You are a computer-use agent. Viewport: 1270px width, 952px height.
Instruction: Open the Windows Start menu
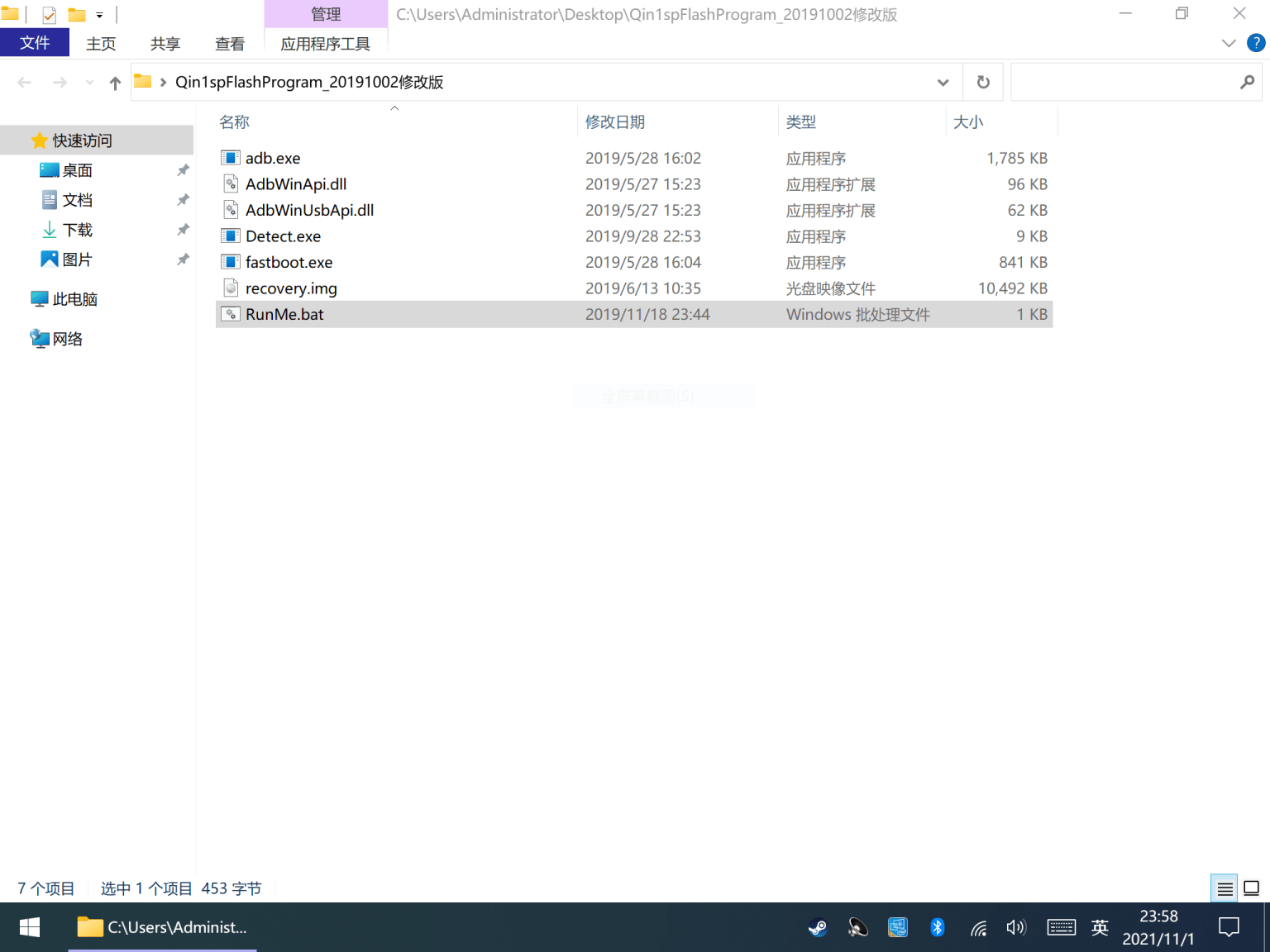point(30,927)
